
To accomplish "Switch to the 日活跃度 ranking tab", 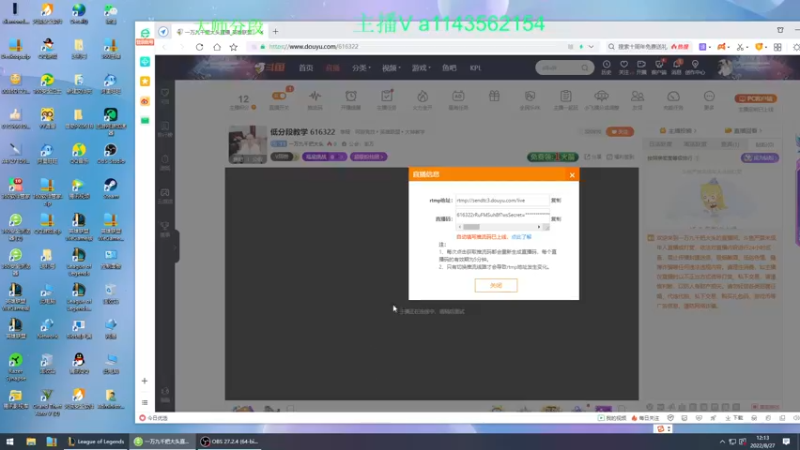I will pyautogui.click(x=660, y=144).
